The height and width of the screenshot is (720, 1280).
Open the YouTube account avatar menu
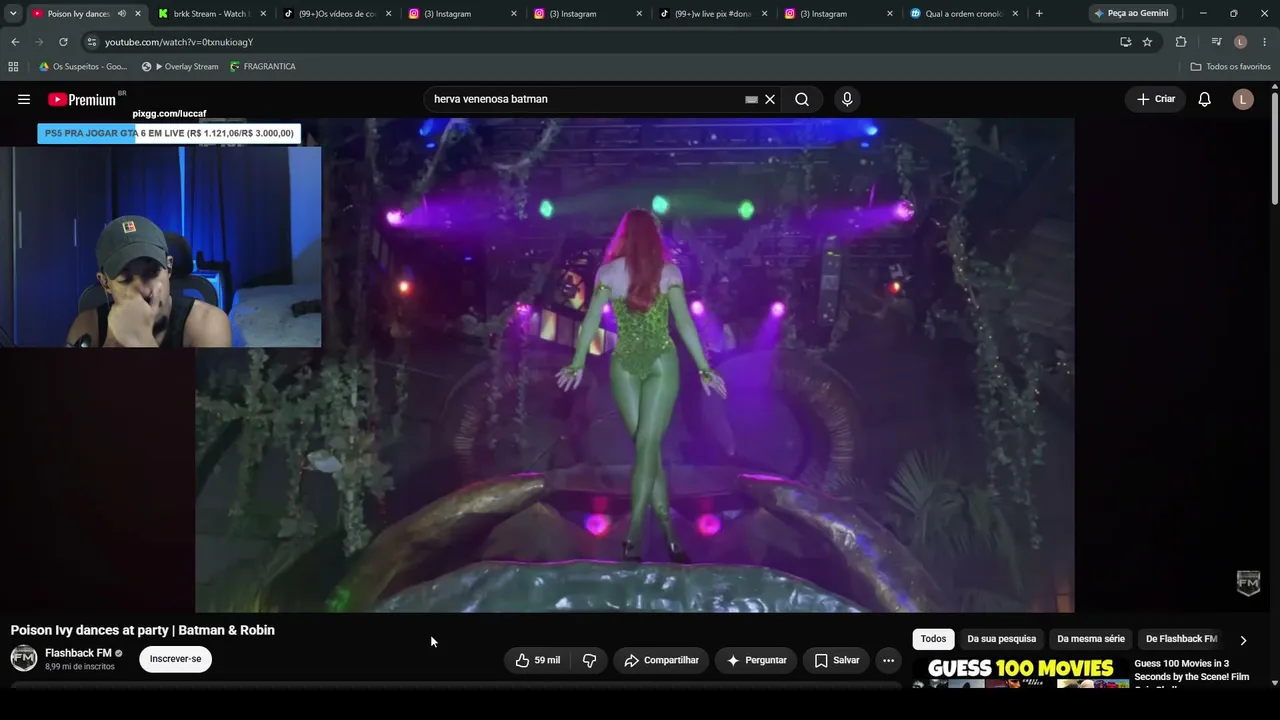(x=1243, y=99)
